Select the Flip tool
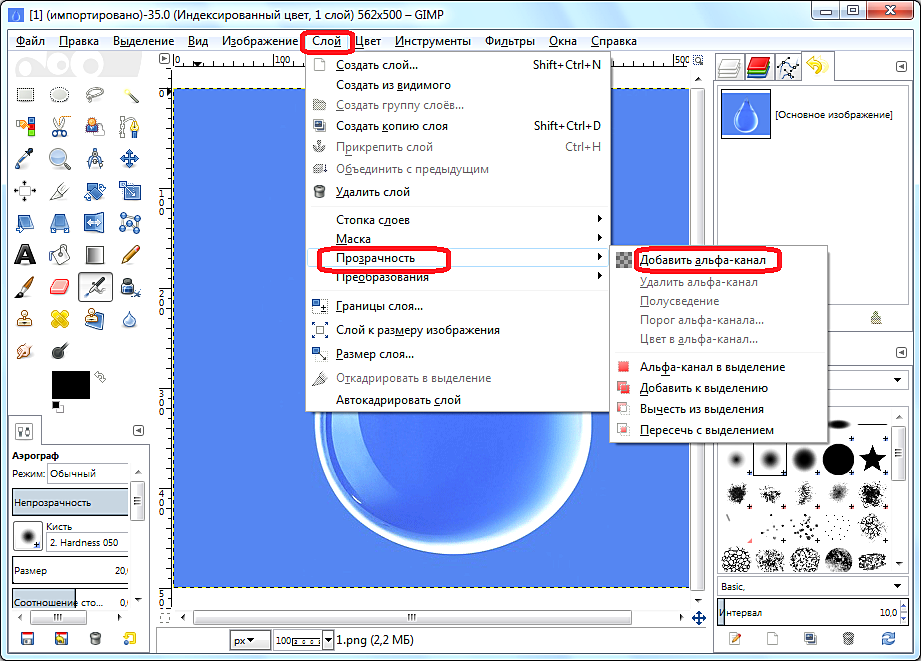Screen dimensions: 921x661 point(94,223)
